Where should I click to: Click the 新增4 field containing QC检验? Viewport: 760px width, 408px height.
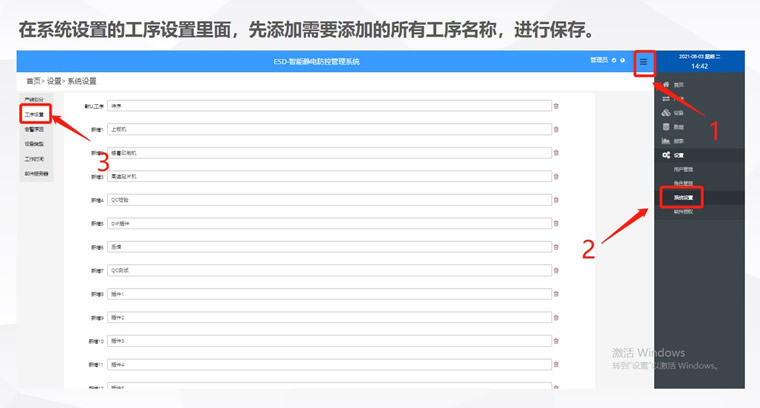pyautogui.click(x=329, y=200)
